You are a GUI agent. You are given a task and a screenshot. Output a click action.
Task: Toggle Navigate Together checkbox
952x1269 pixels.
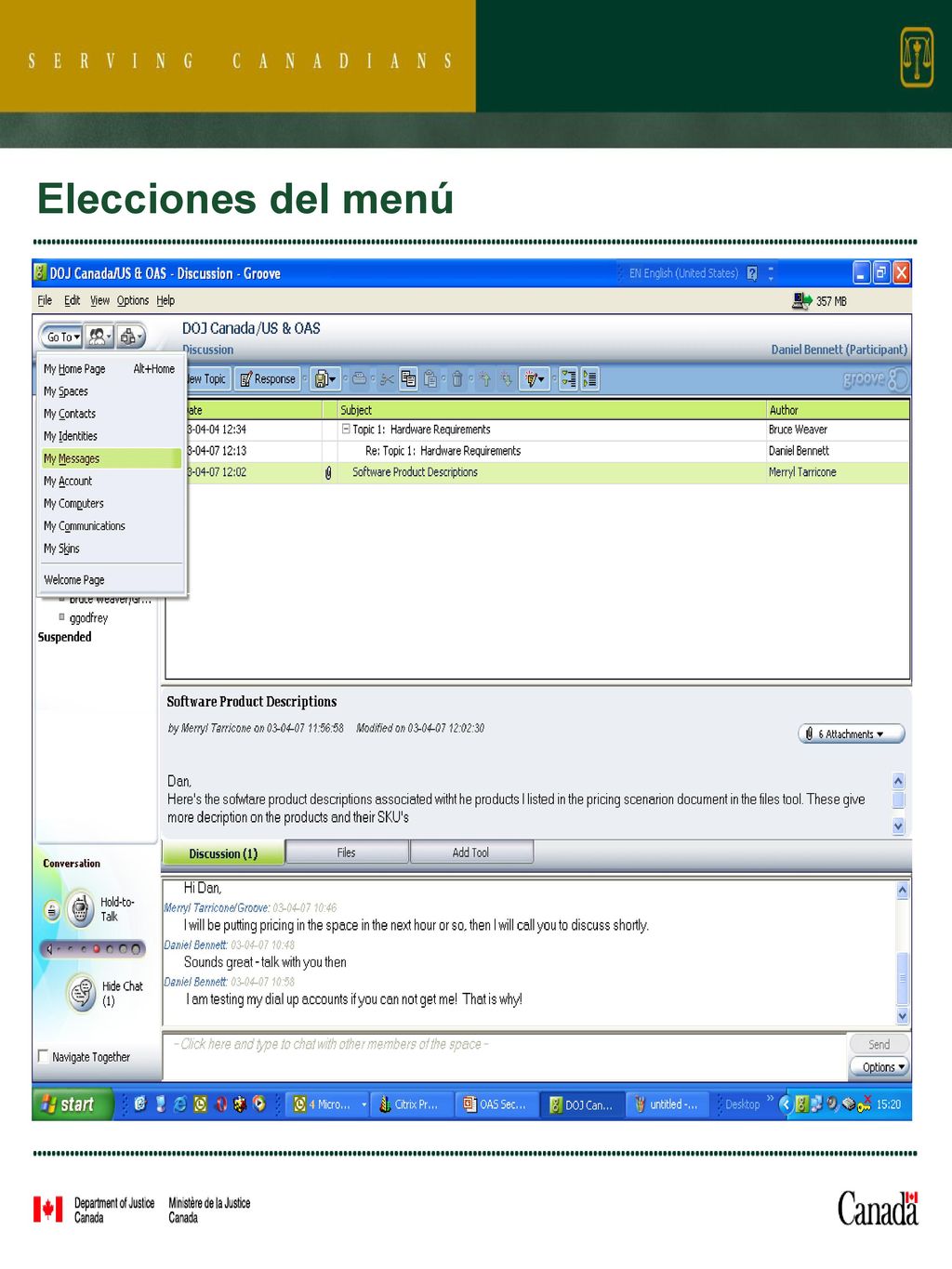(43, 1056)
